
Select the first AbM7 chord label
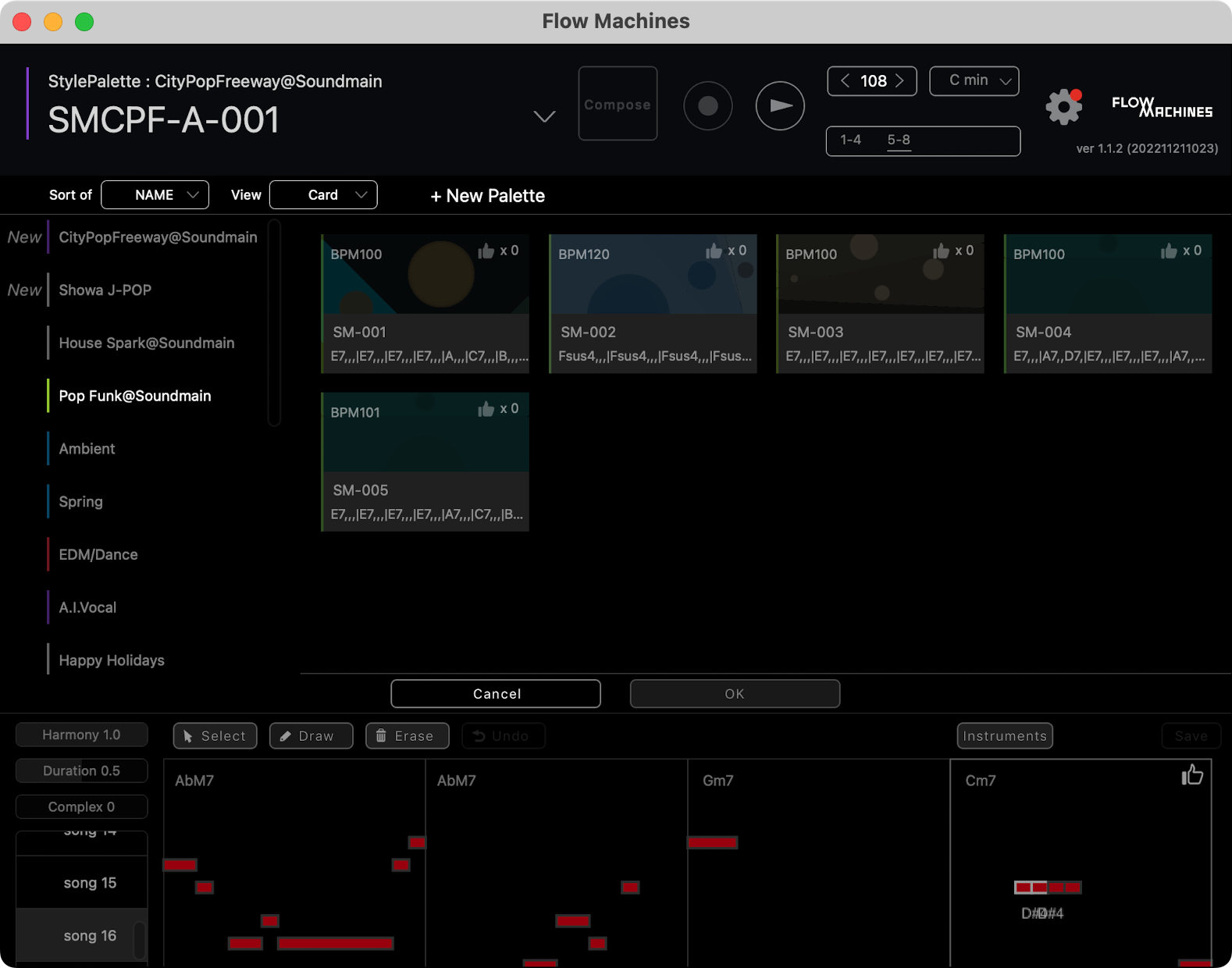194,781
